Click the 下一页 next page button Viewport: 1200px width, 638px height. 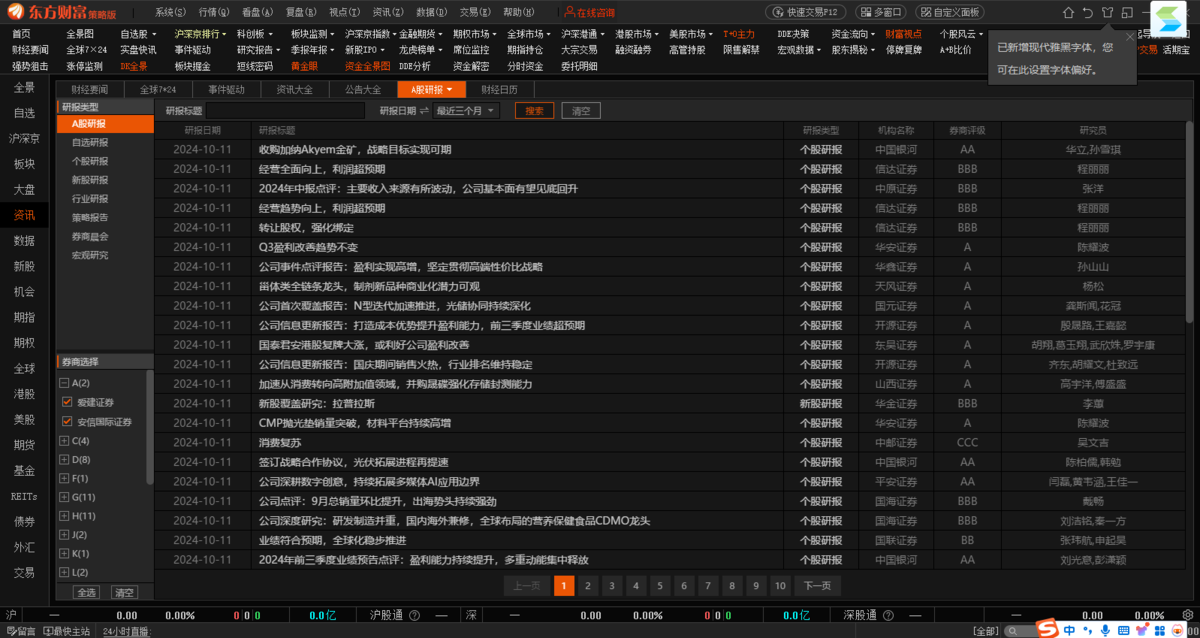[x=817, y=586]
